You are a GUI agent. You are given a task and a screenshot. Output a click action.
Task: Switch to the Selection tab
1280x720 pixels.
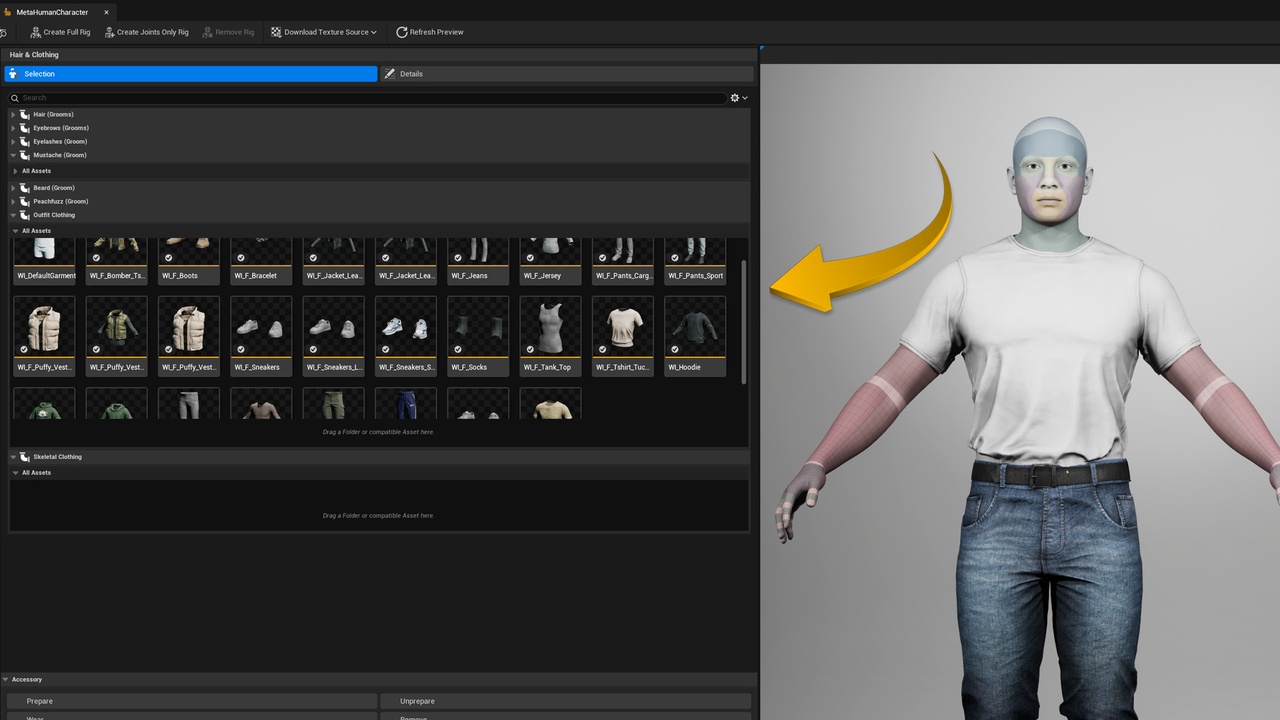(x=191, y=74)
